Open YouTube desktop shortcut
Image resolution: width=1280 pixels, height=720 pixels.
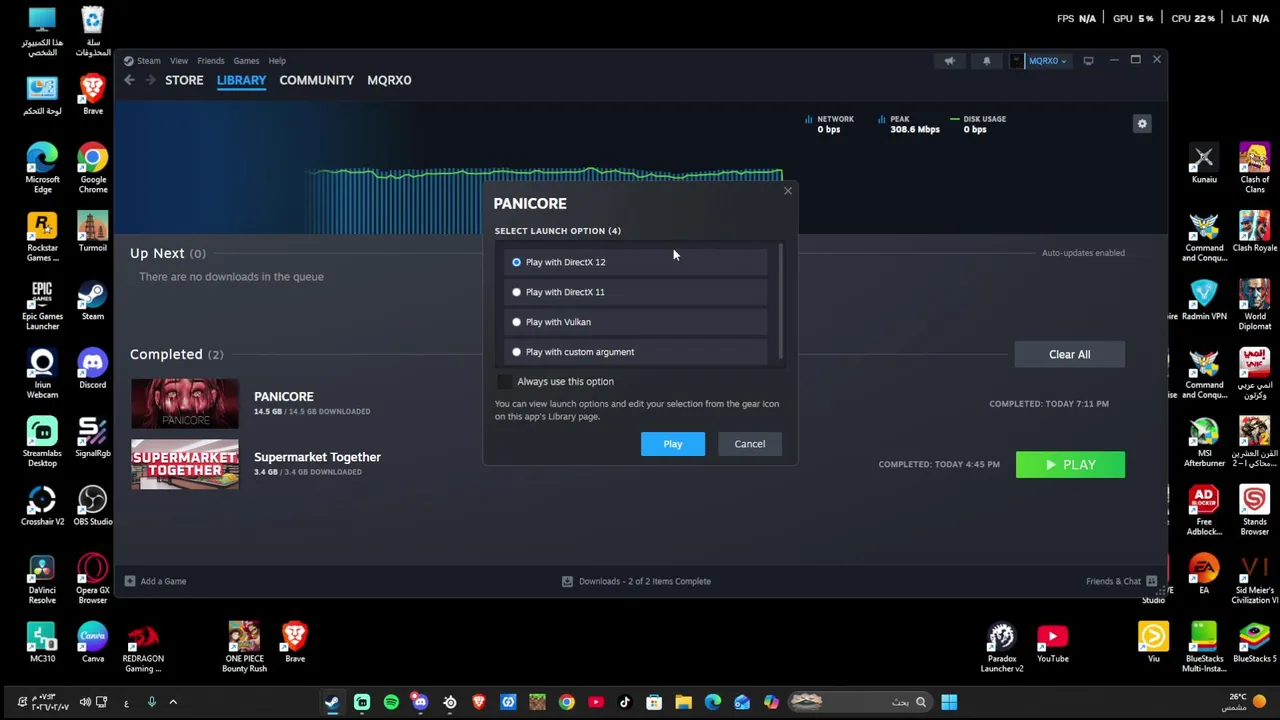coord(1052,644)
